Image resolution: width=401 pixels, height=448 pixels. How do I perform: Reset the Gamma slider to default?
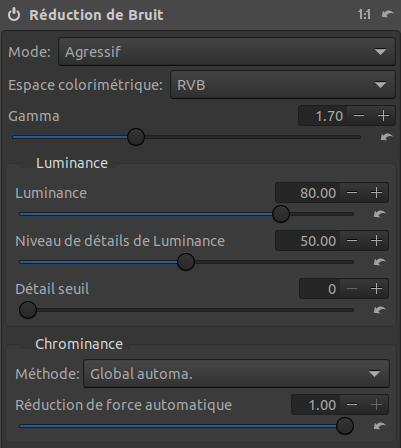pos(386,137)
